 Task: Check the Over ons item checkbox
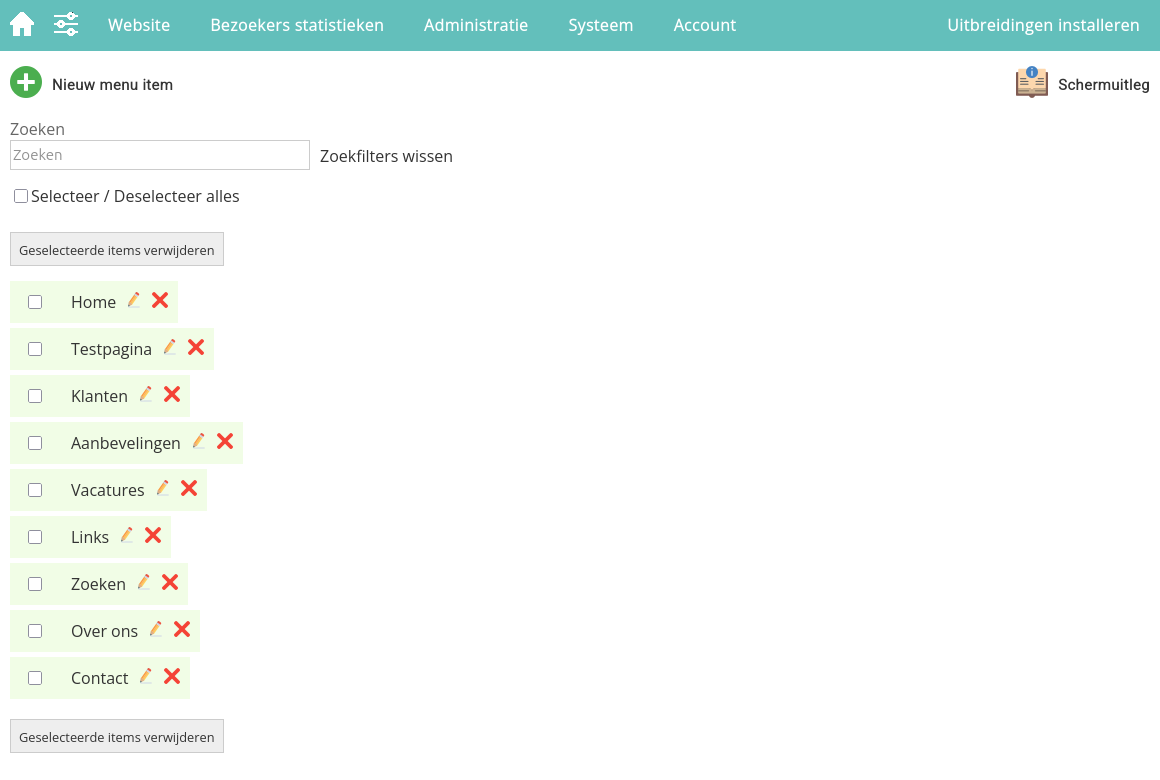click(x=35, y=631)
